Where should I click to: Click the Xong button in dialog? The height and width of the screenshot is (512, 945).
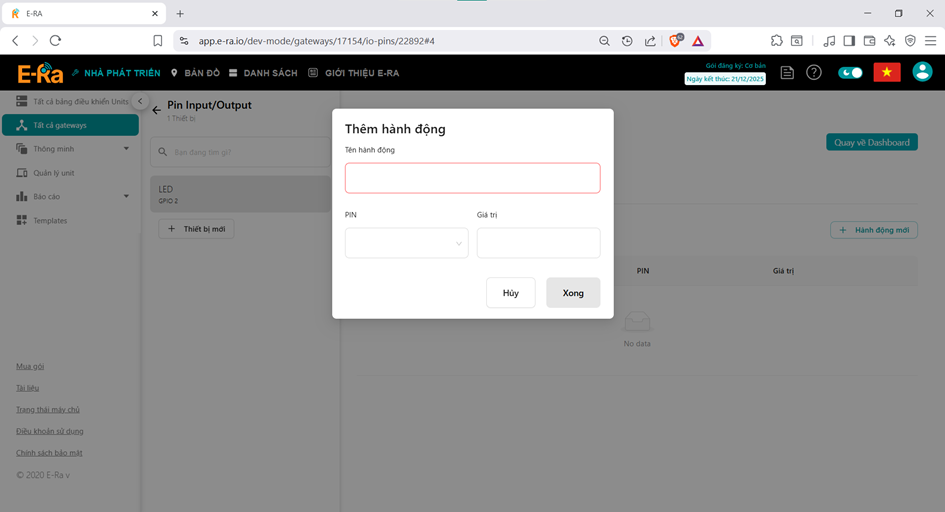573,293
